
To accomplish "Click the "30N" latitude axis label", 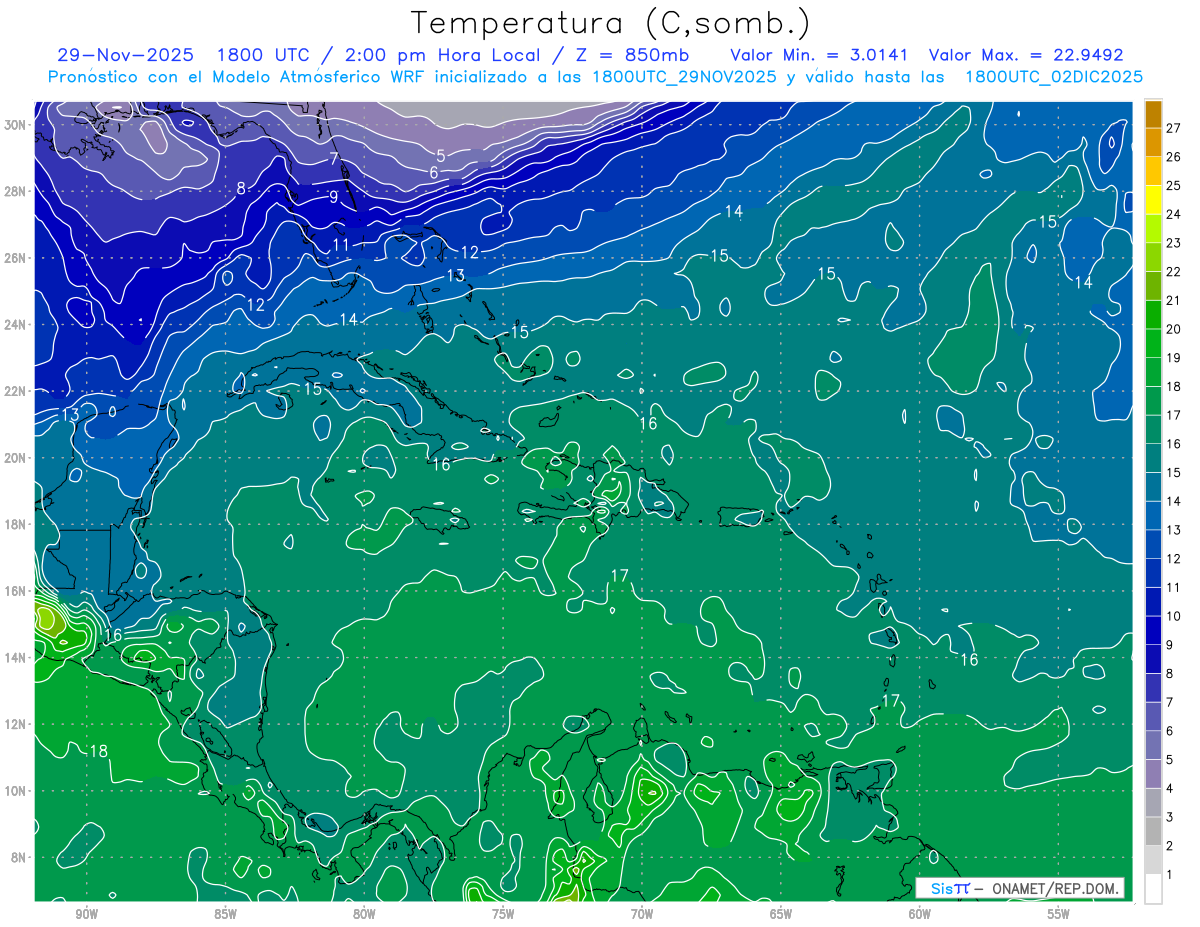I will coord(17,125).
